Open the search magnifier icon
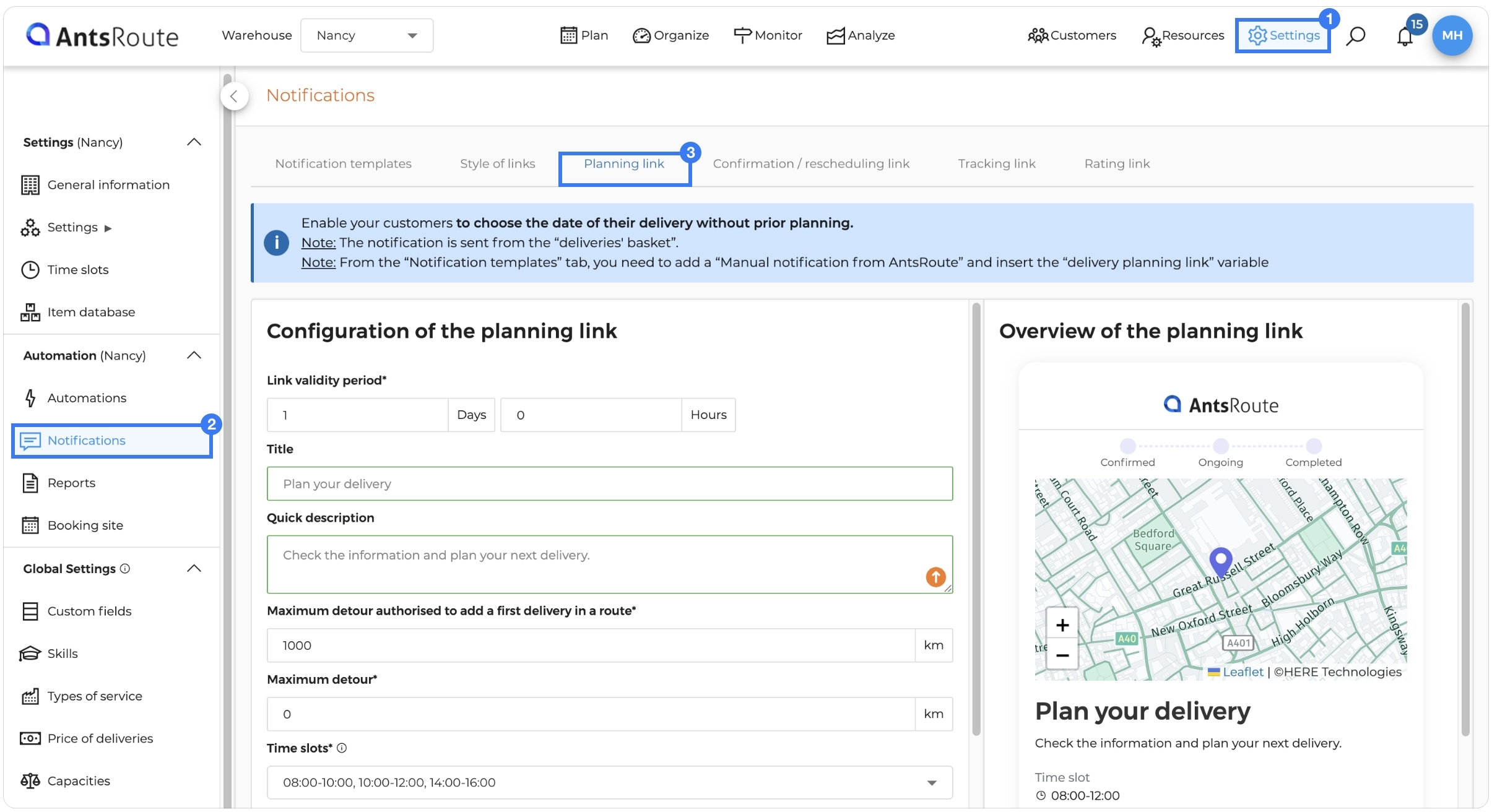Screen dimensions: 1492x812 [x=1356, y=36]
